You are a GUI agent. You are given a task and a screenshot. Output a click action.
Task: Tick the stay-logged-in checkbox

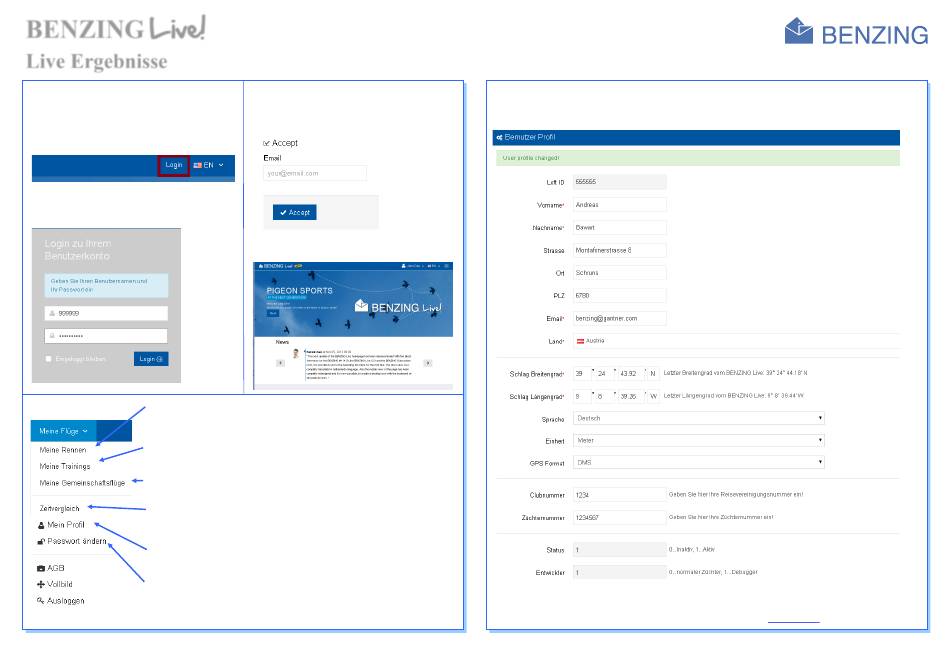click(48, 359)
